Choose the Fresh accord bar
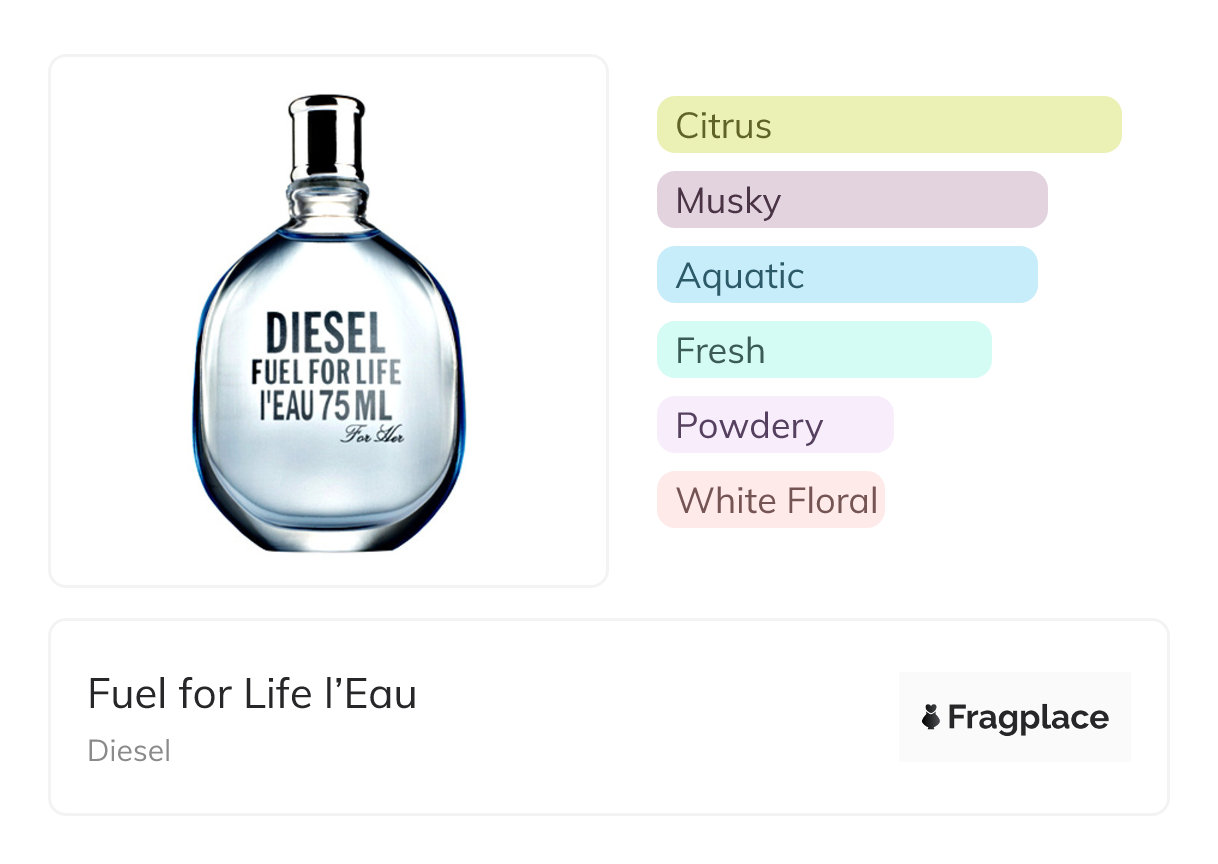 (x=824, y=350)
